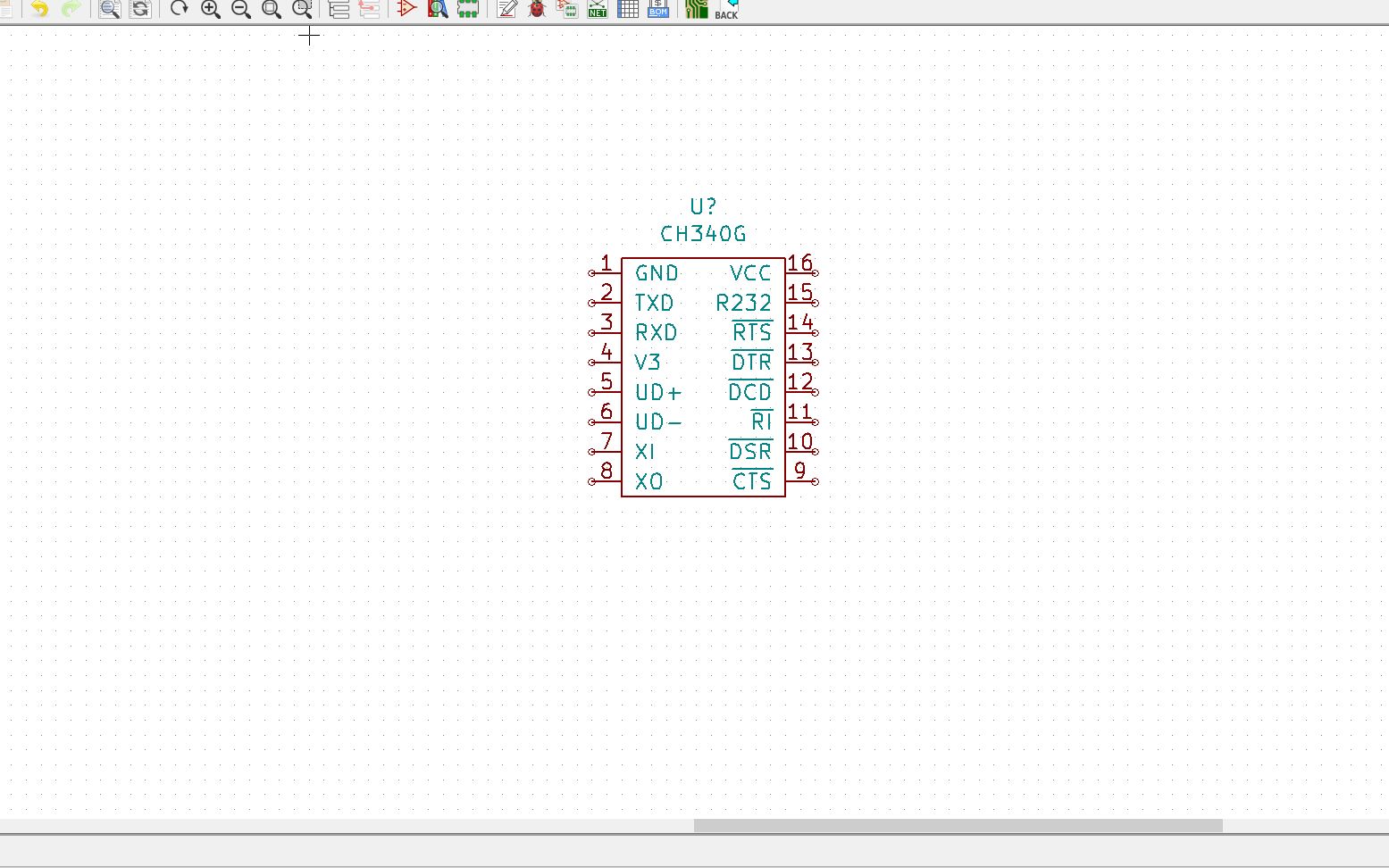Image resolution: width=1389 pixels, height=868 pixels.
Task: Click the horizontal scrollbar thumb
Action: pos(958,826)
